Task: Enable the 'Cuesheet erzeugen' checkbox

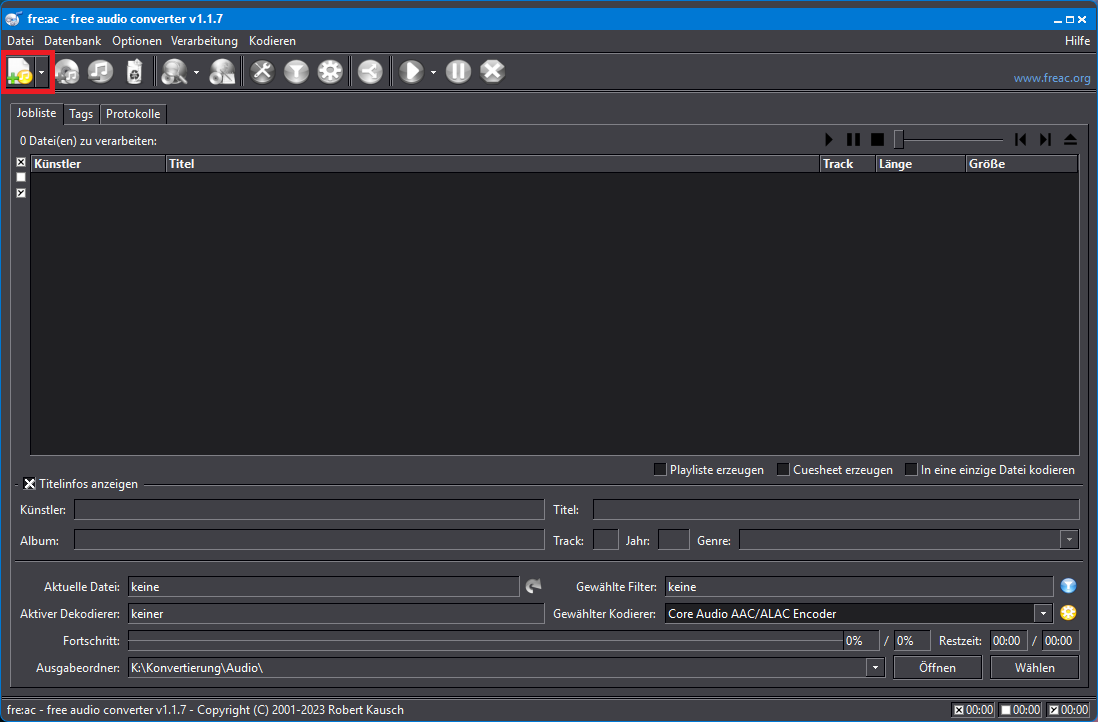Action: click(783, 469)
